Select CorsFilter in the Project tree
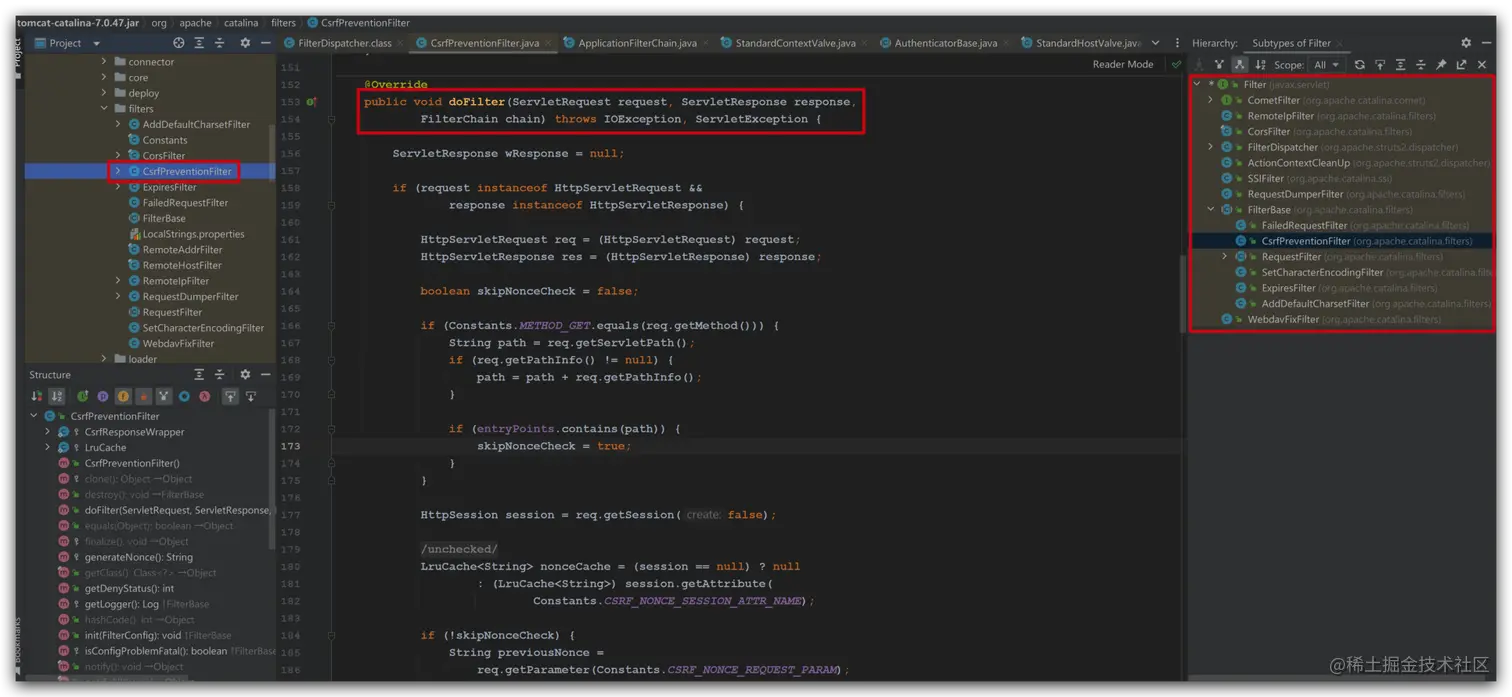1512x697 pixels. tap(164, 156)
